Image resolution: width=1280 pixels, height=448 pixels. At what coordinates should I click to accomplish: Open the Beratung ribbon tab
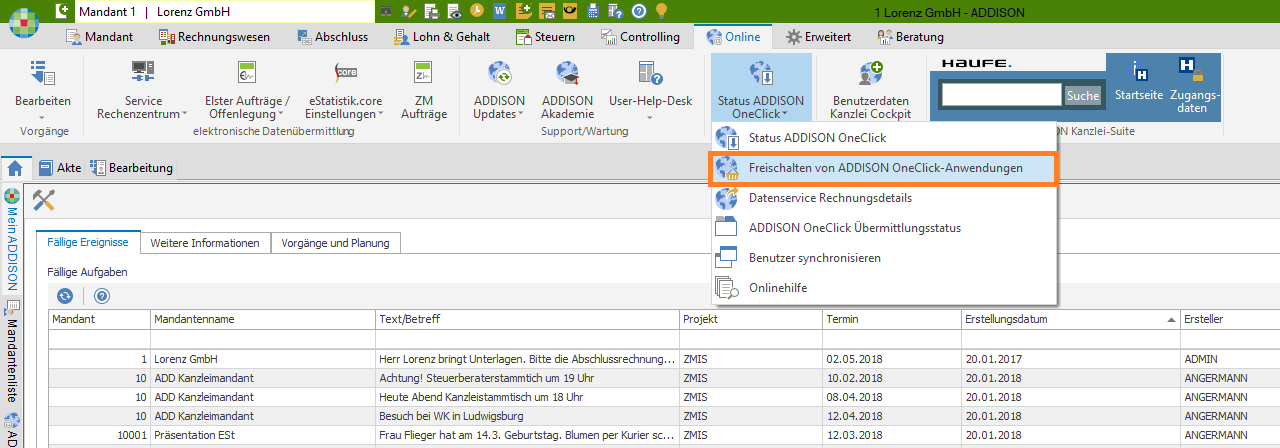pos(910,37)
